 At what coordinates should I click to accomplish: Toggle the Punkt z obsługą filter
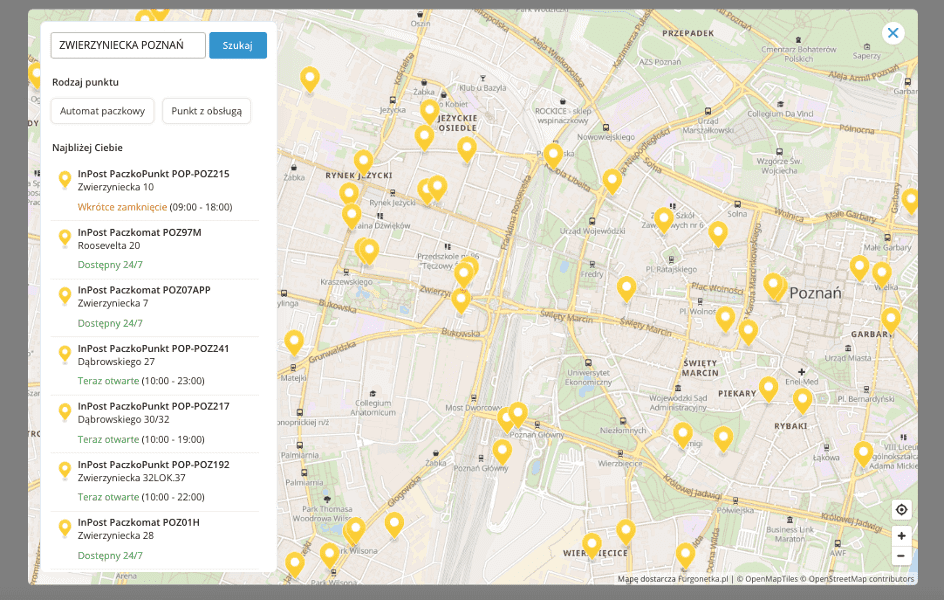pyautogui.click(x=206, y=111)
